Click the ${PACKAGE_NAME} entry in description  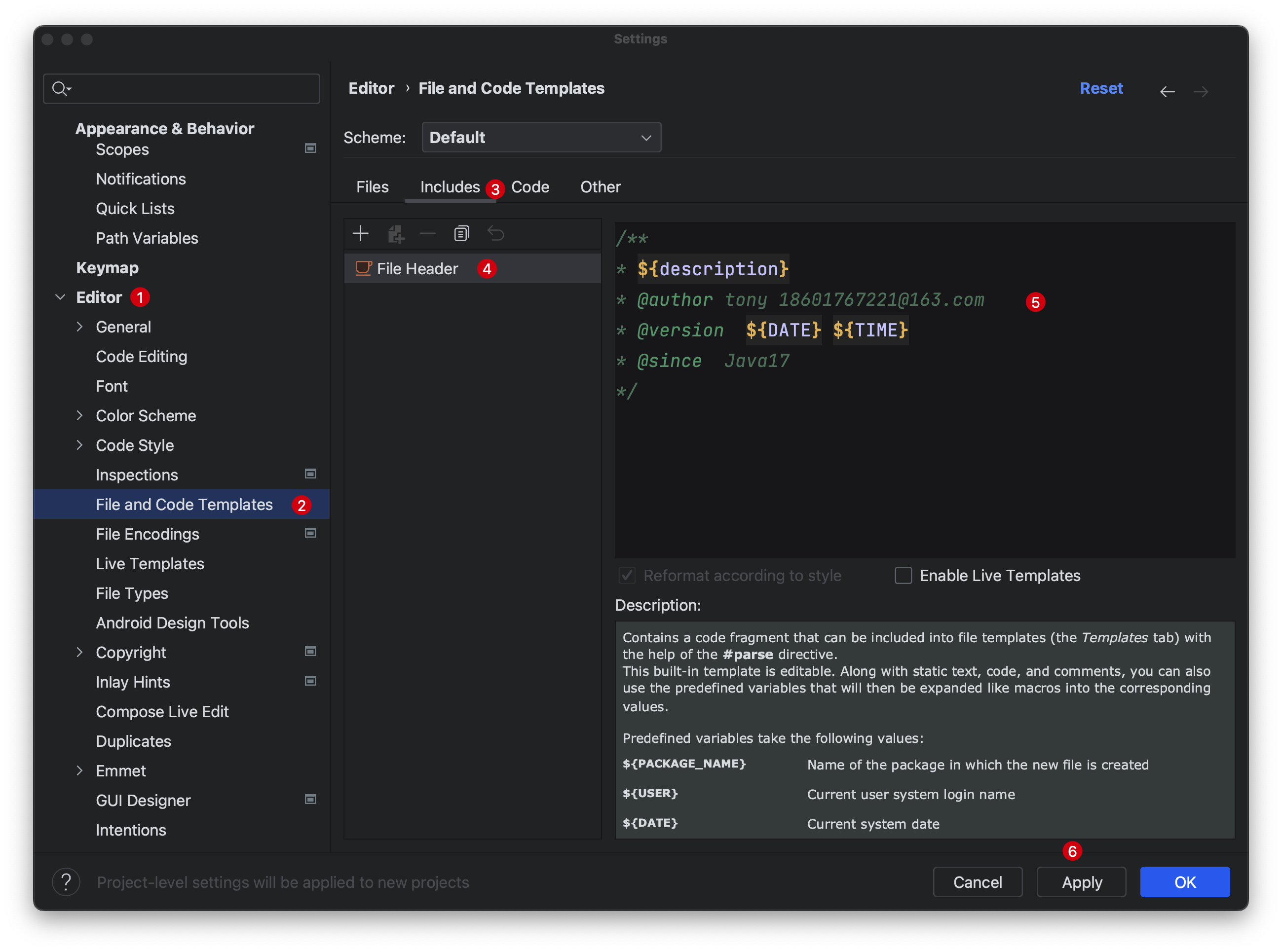click(x=684, y=764)
